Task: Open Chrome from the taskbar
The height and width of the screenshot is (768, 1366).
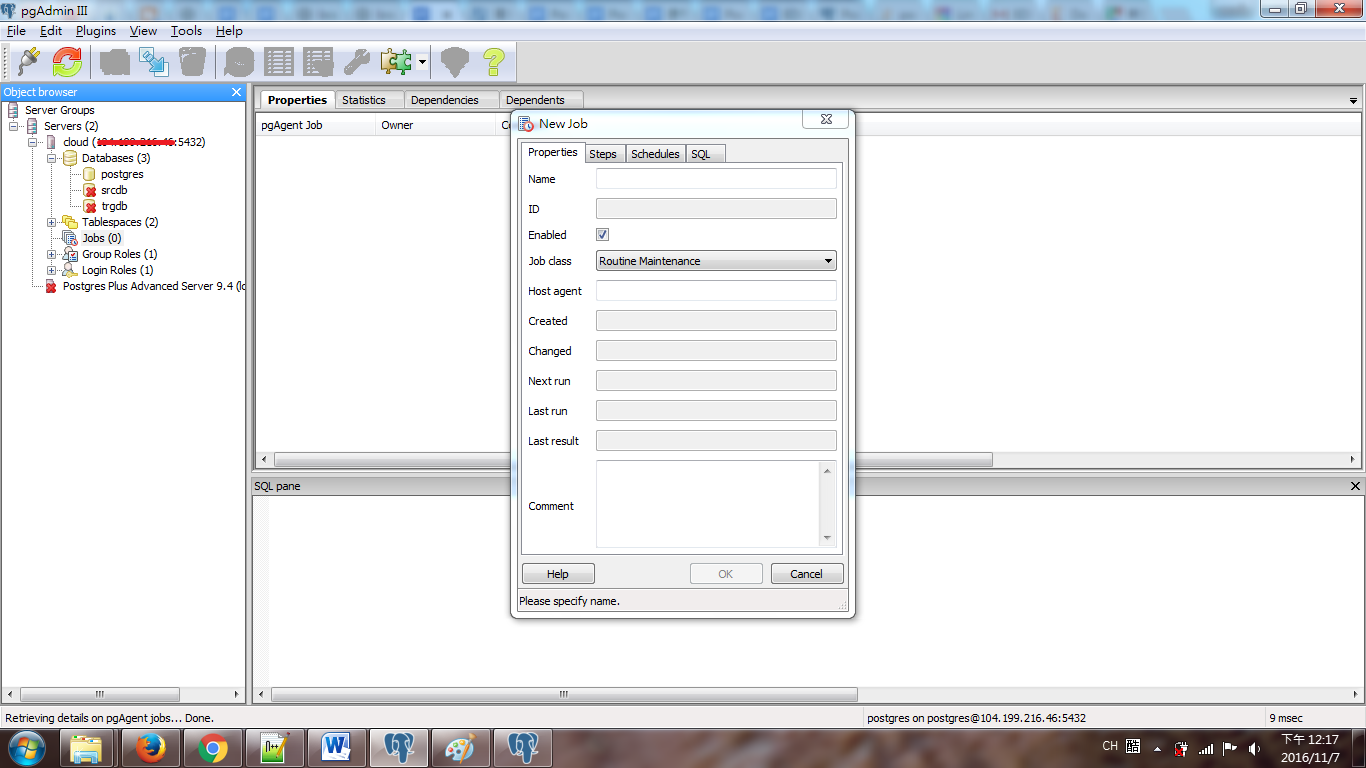Action: coord(212,748)
